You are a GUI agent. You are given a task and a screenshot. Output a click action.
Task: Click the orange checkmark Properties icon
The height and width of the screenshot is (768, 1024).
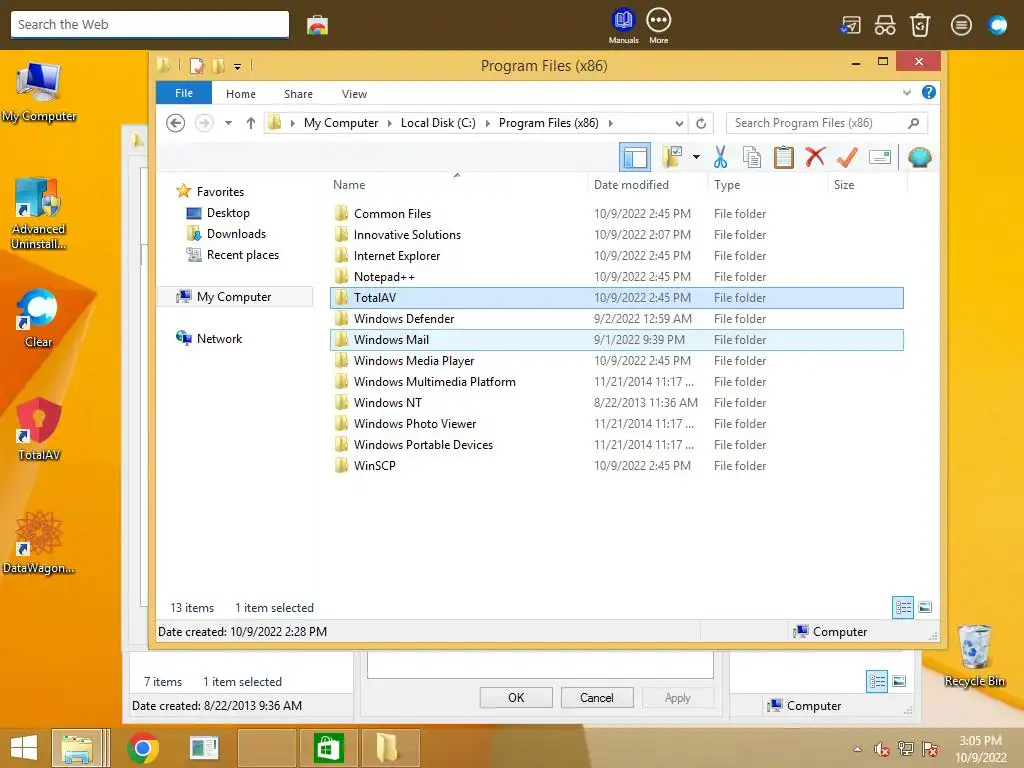click(x=847, y=157)
